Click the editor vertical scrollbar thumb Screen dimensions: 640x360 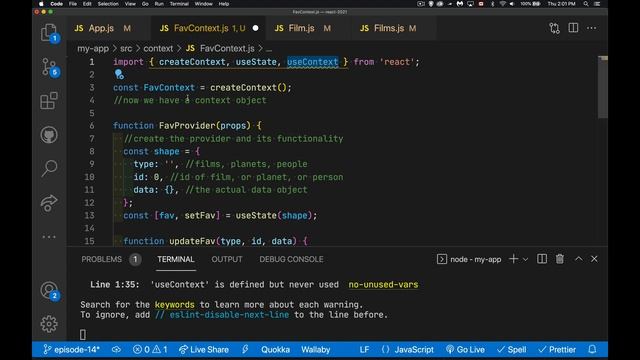coord(603,87)
